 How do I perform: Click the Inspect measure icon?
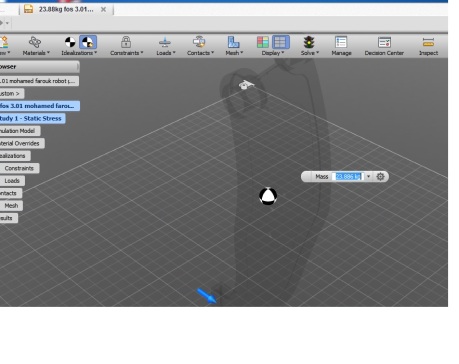click(428, 42)
